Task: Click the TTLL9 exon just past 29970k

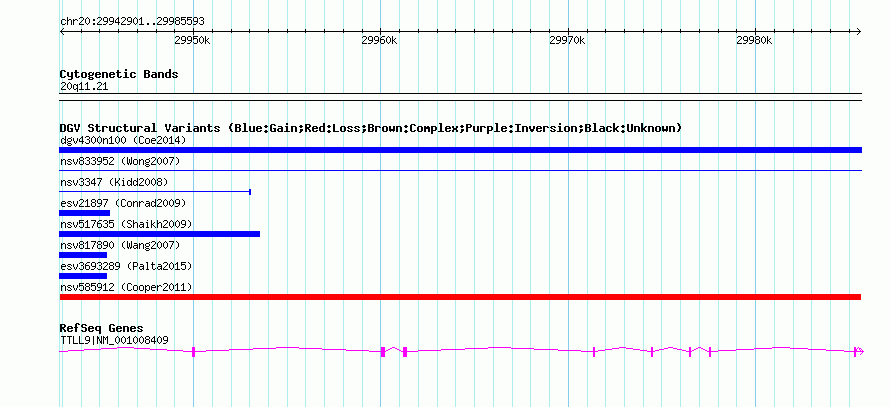Action: click(x=594, y=352)
